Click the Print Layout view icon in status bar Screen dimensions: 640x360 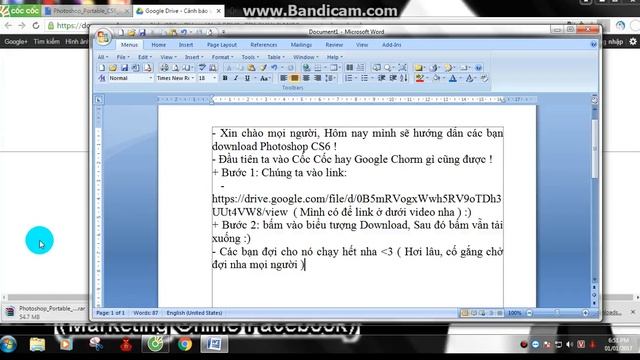464,313
